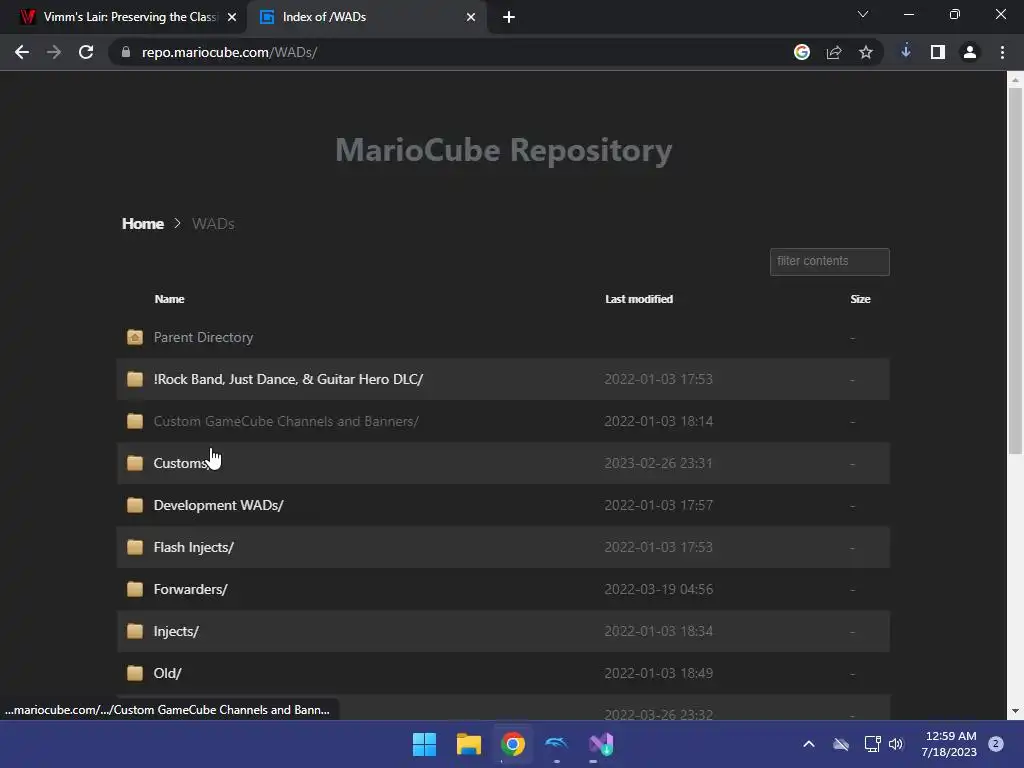Click the Parent Directory folder icon

[x=135, y=337]
